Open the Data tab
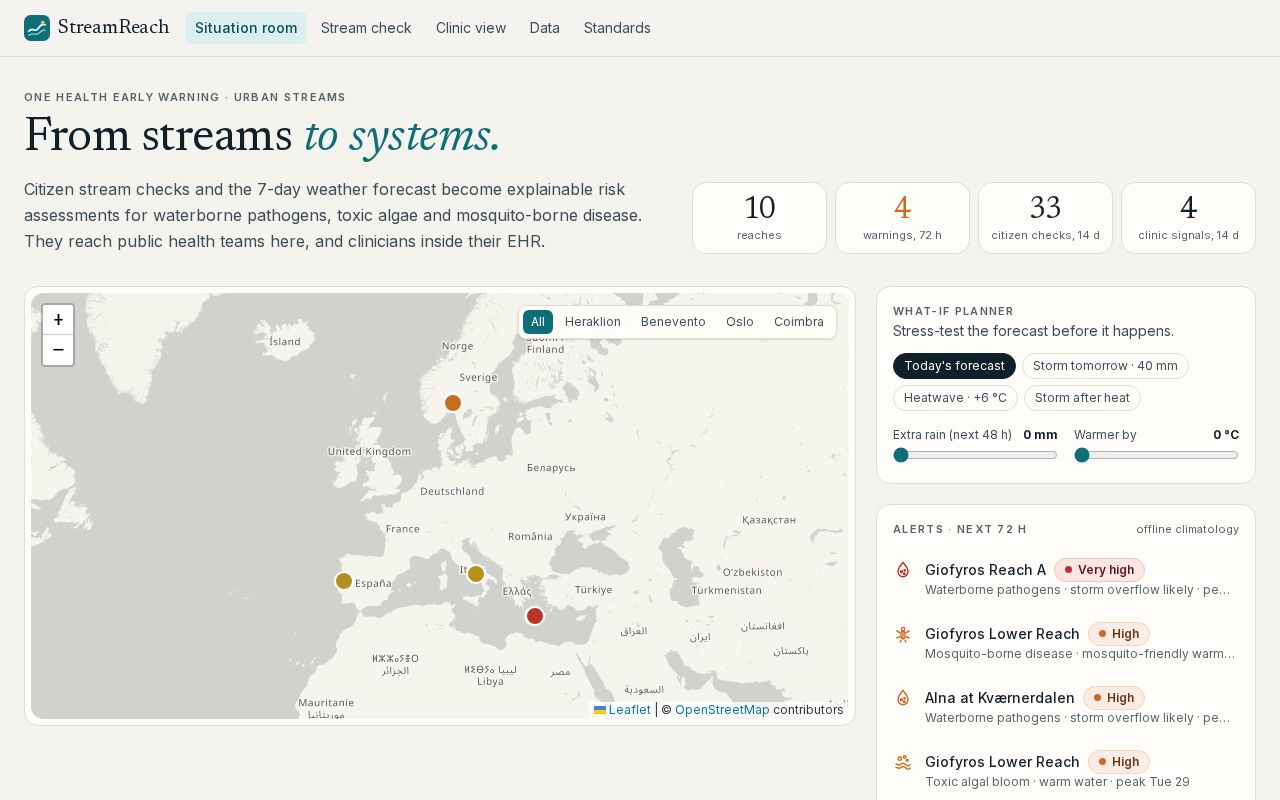1280x800 pixels. tap(545, 28)
